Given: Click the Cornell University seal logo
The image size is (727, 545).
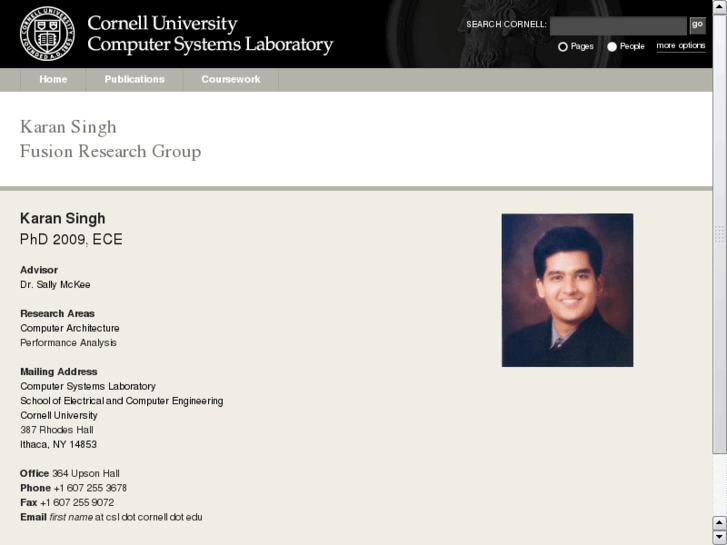Looking at the screenshot, I should pos(47,33).
